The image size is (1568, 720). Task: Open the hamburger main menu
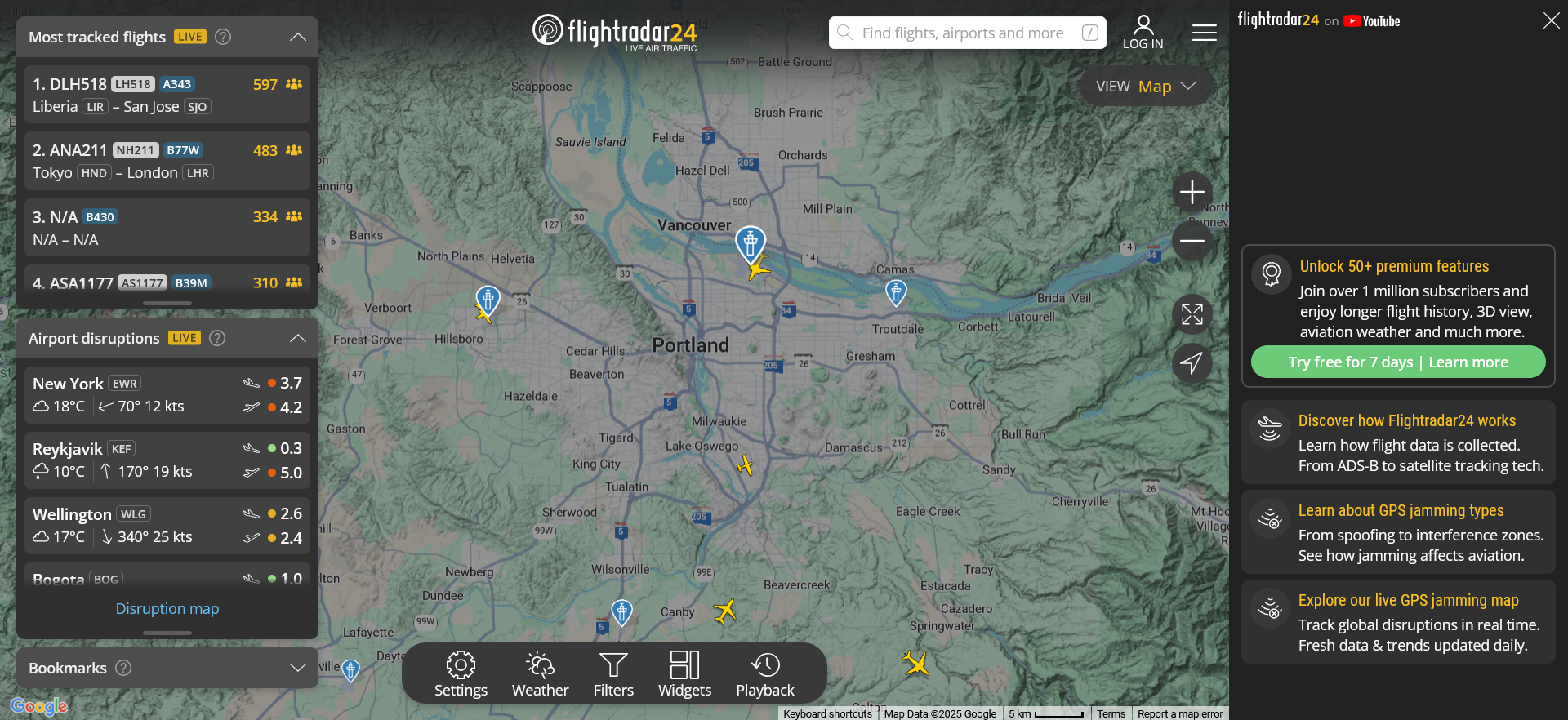1205,33
